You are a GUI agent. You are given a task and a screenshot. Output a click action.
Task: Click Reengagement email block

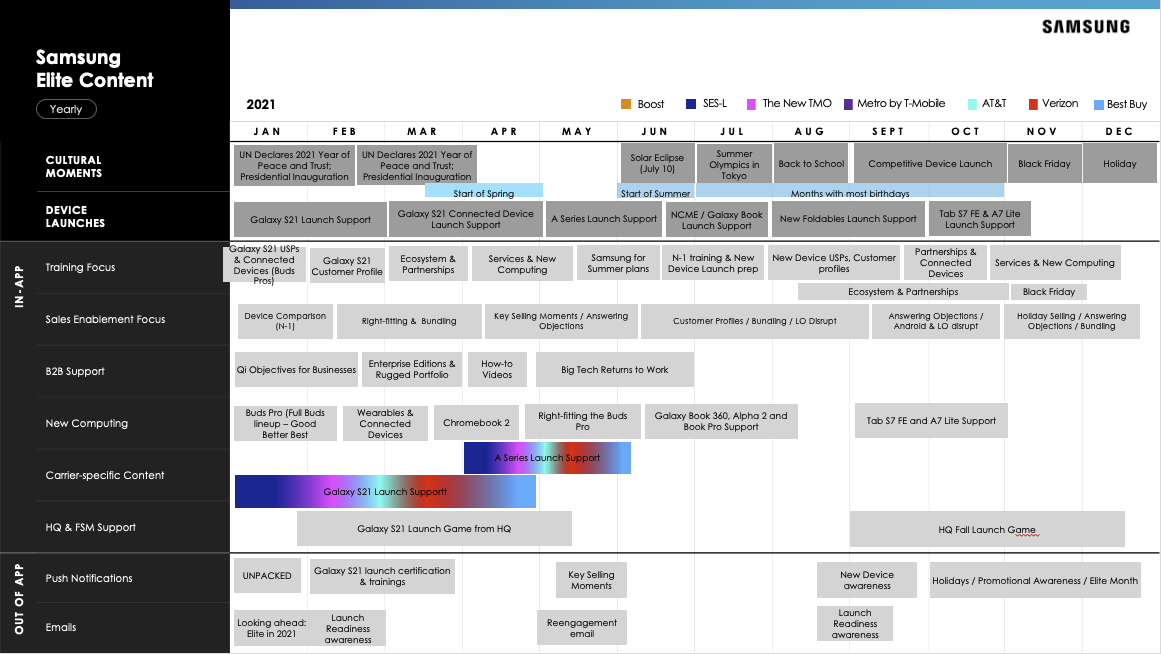[582, 627]
